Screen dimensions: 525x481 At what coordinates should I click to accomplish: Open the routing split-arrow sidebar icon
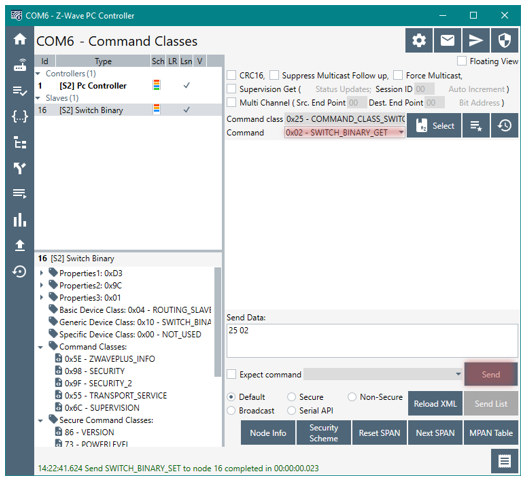pyautogui.click(x=20, y=168)
